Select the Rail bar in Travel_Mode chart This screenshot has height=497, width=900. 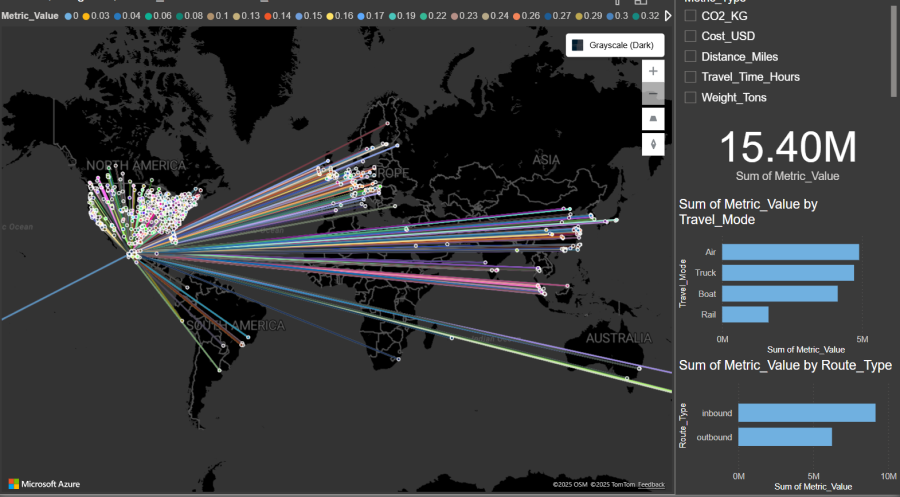pyautogui.click(x=745, y=314)
